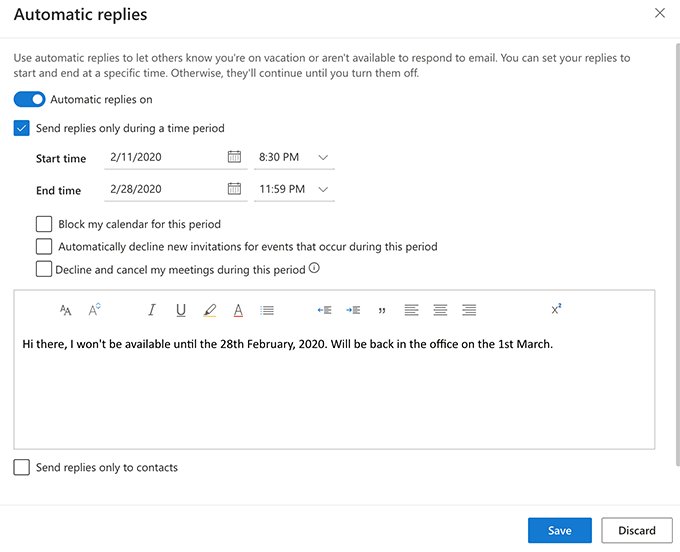Enable Send replies only to contacts
Viewport: 680px width, 552px height.
(22, 467)
